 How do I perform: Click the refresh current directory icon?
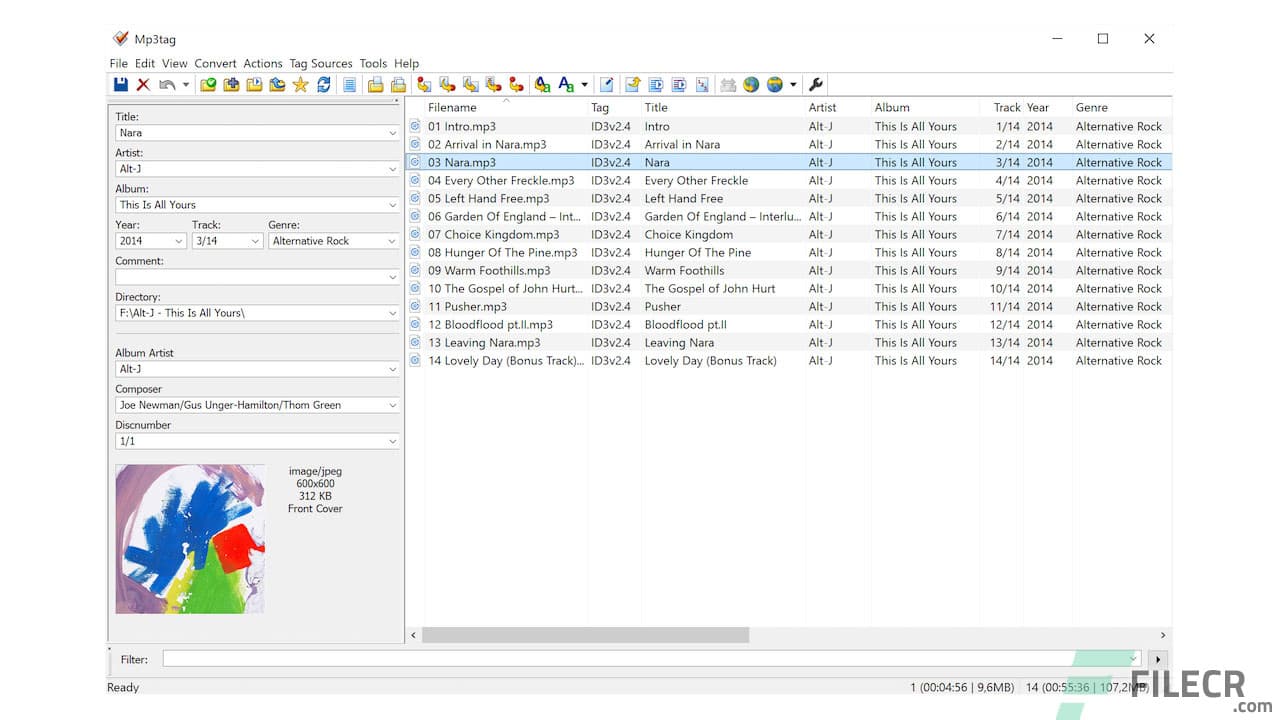click(x=322, y=84)
